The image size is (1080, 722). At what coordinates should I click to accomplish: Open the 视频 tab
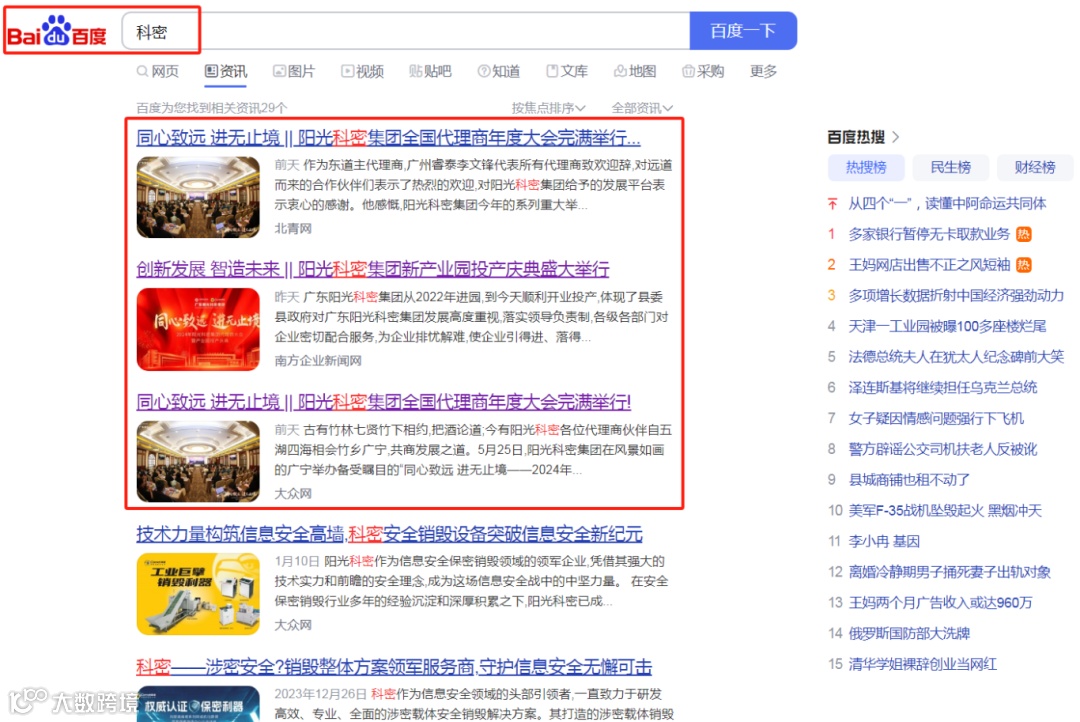point(363,71)
